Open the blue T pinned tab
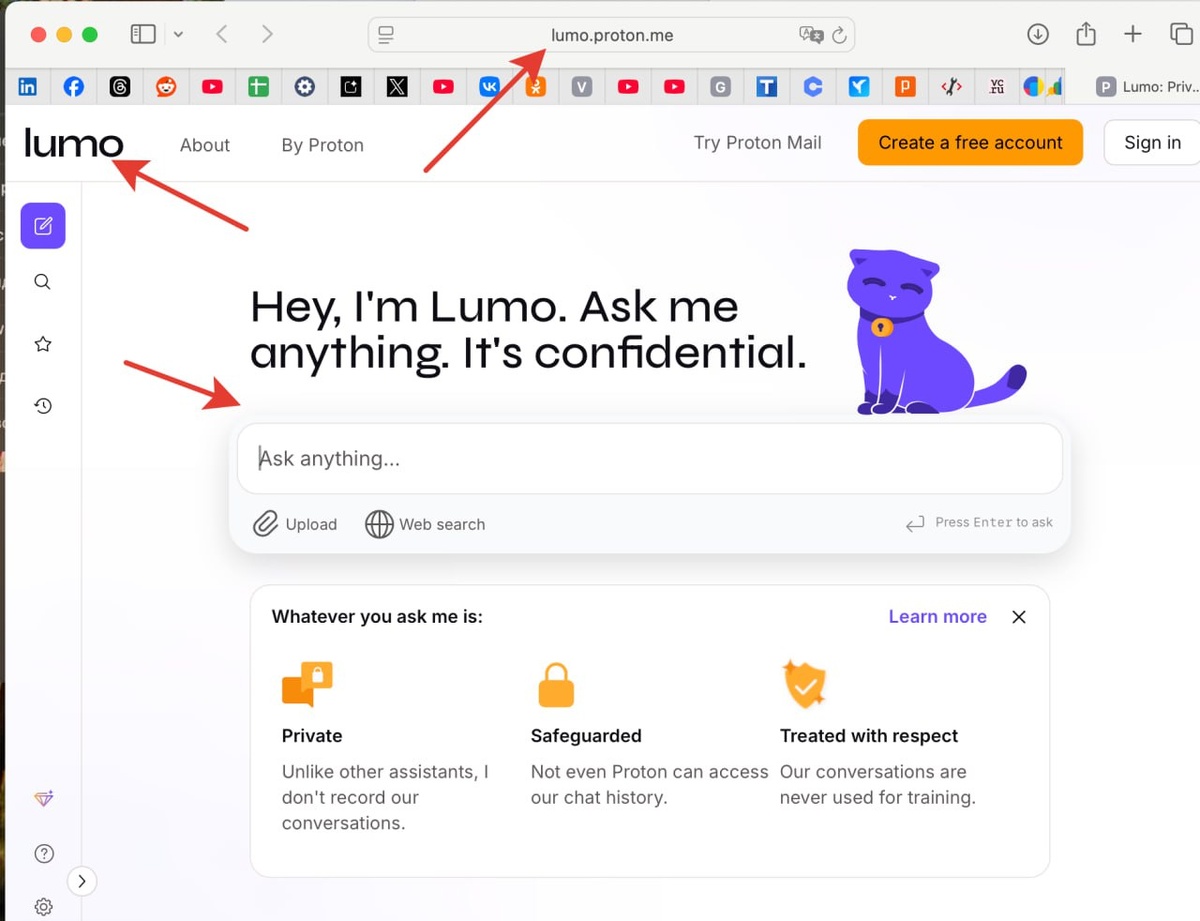Image resolution: width=1200 pixels, height=921 pixels. tap(767, 87)
